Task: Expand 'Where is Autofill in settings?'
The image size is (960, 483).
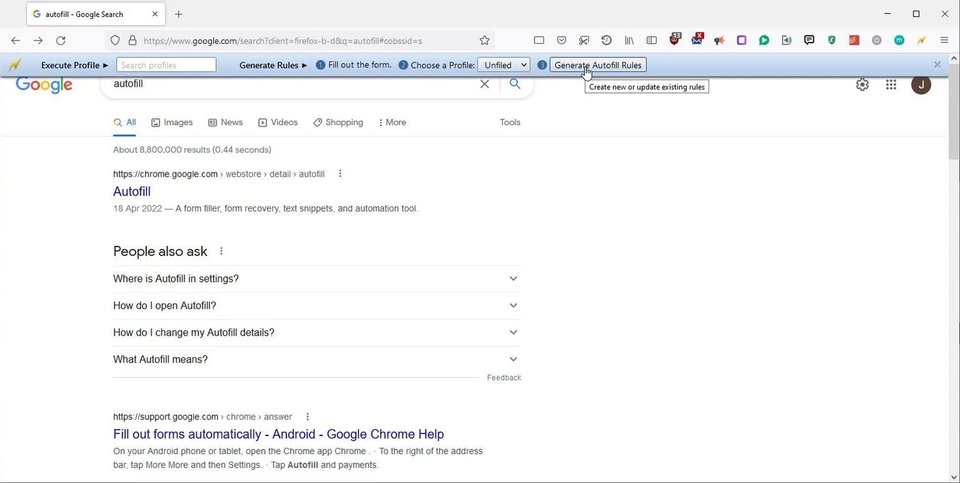Action: point(317,279)
